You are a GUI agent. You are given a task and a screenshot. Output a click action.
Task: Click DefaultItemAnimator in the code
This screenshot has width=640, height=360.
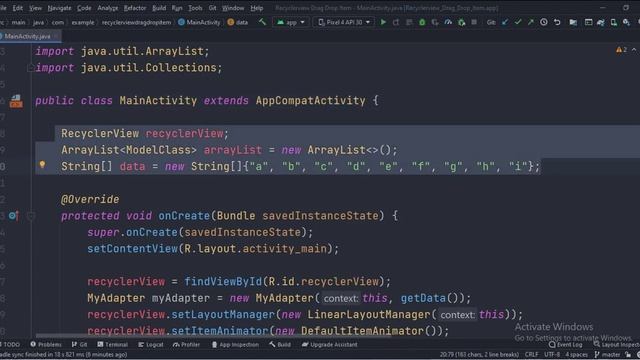pos(362,331)
